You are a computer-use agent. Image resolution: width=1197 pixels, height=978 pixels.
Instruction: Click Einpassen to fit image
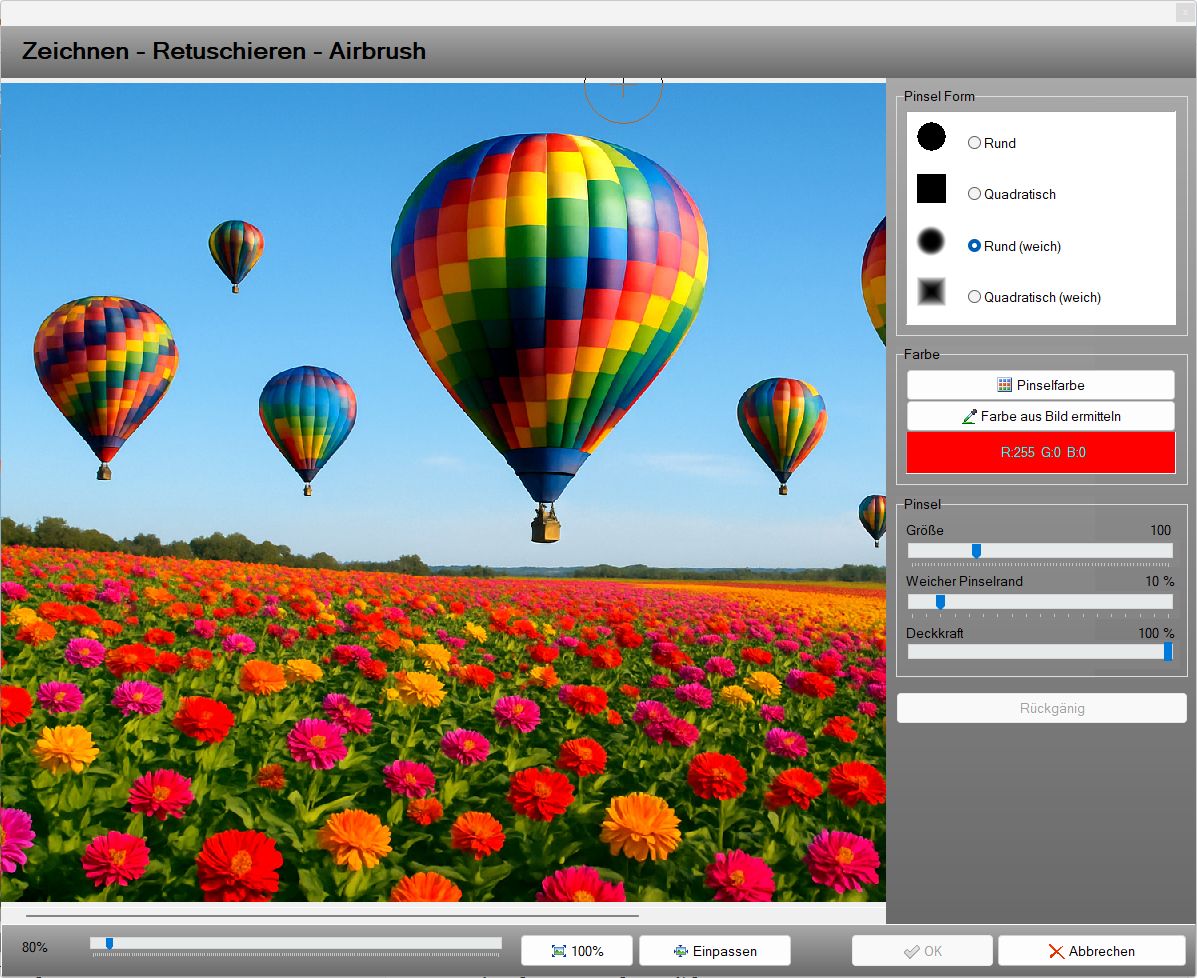pos(714,951)
